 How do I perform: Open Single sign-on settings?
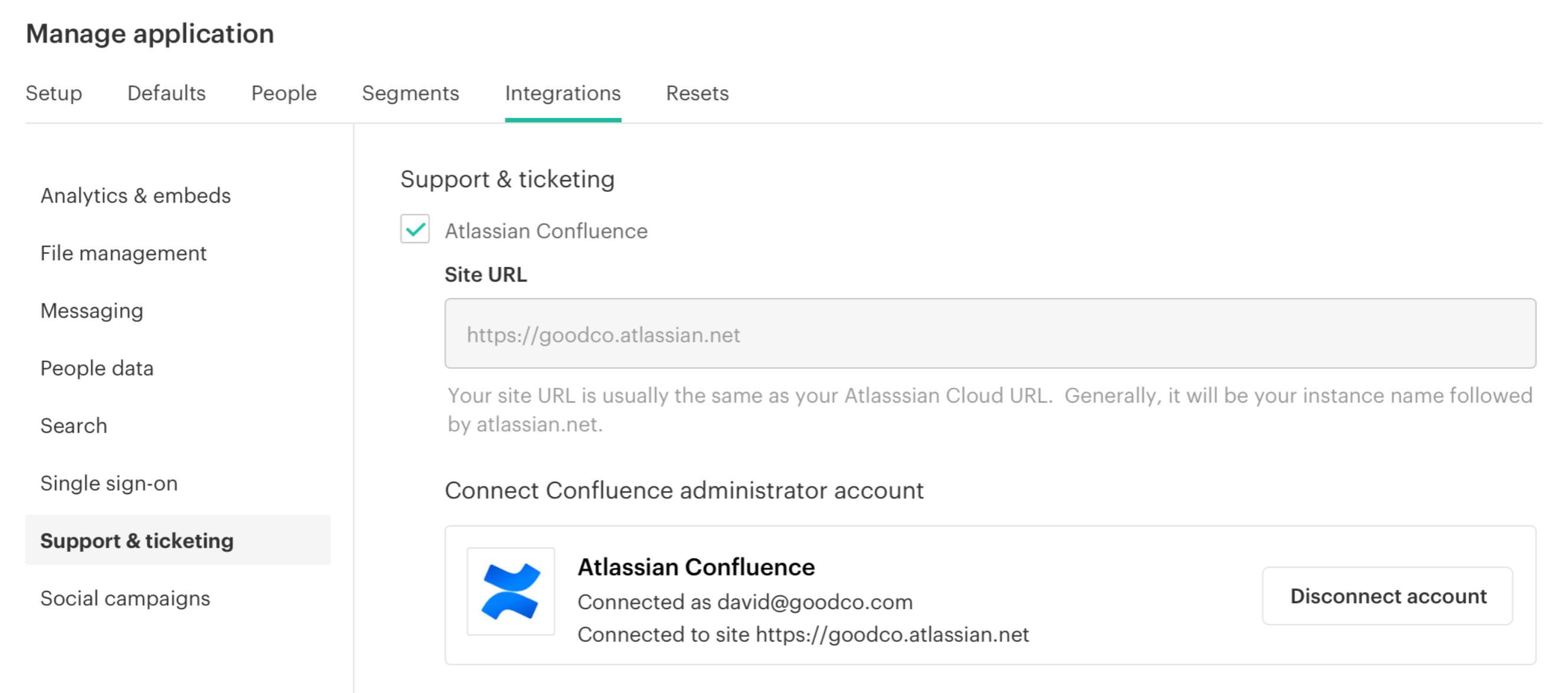click(109, 483)
